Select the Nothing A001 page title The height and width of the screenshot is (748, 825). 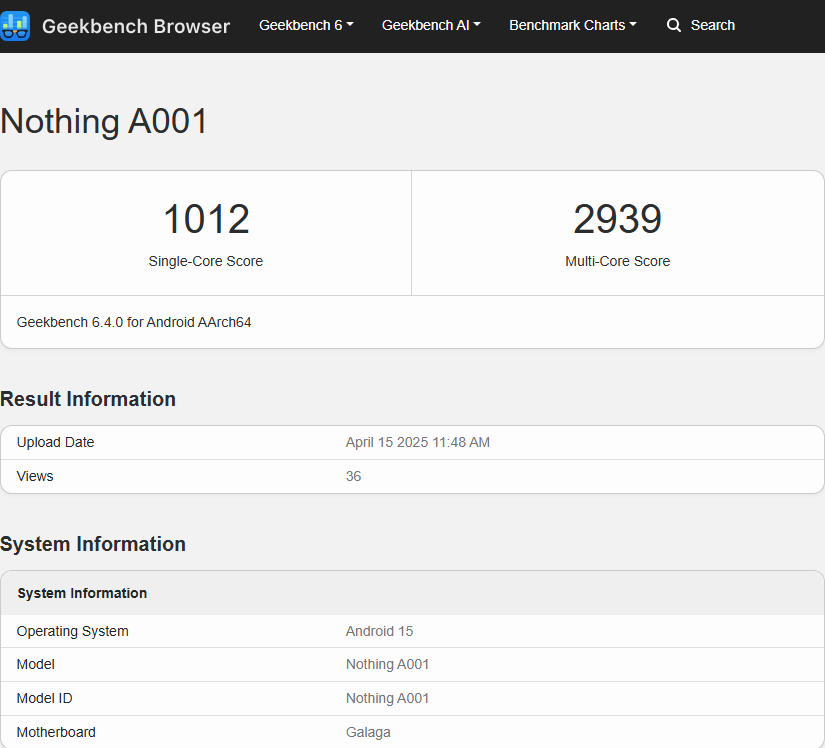coord(104,122)
